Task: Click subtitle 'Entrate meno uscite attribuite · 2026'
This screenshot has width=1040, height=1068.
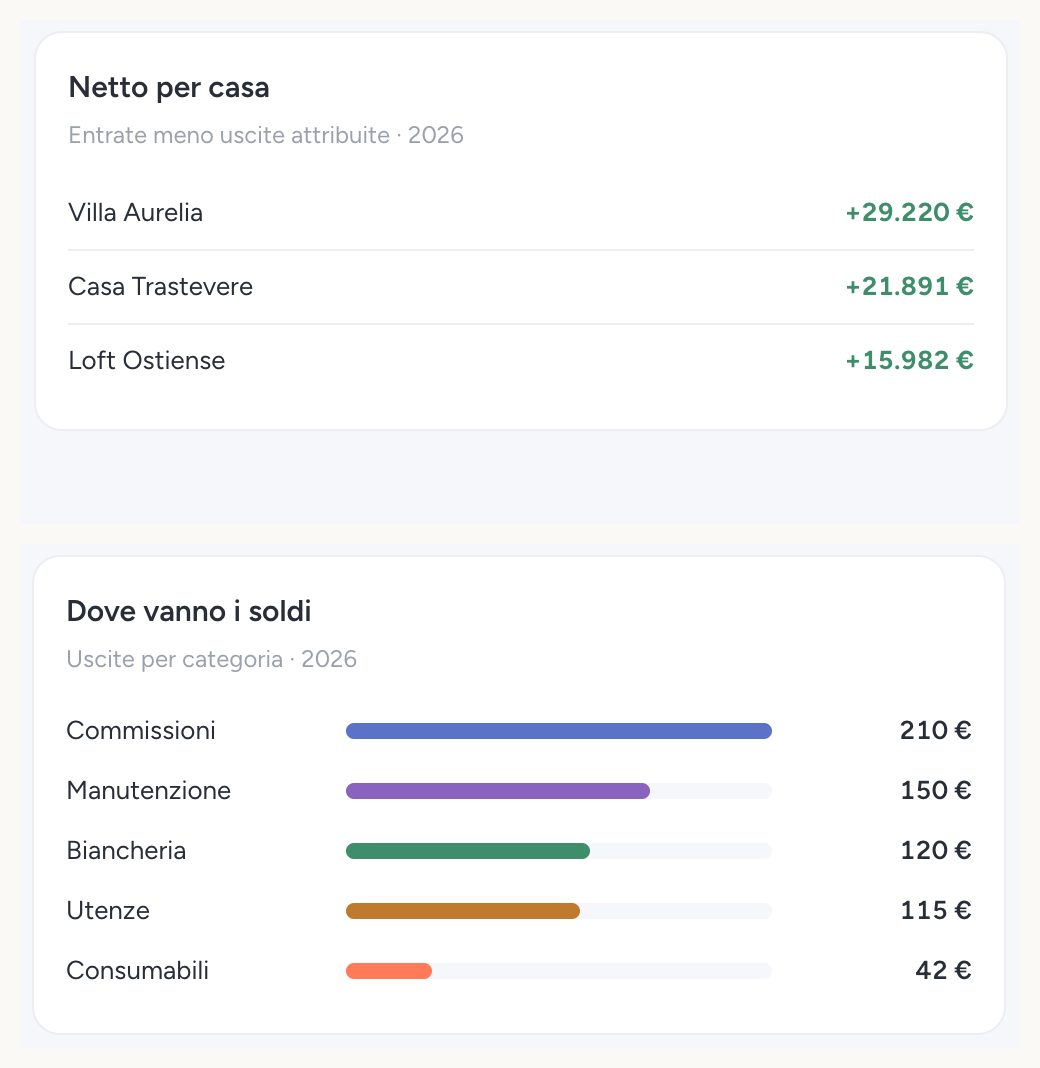Action: 266,135
